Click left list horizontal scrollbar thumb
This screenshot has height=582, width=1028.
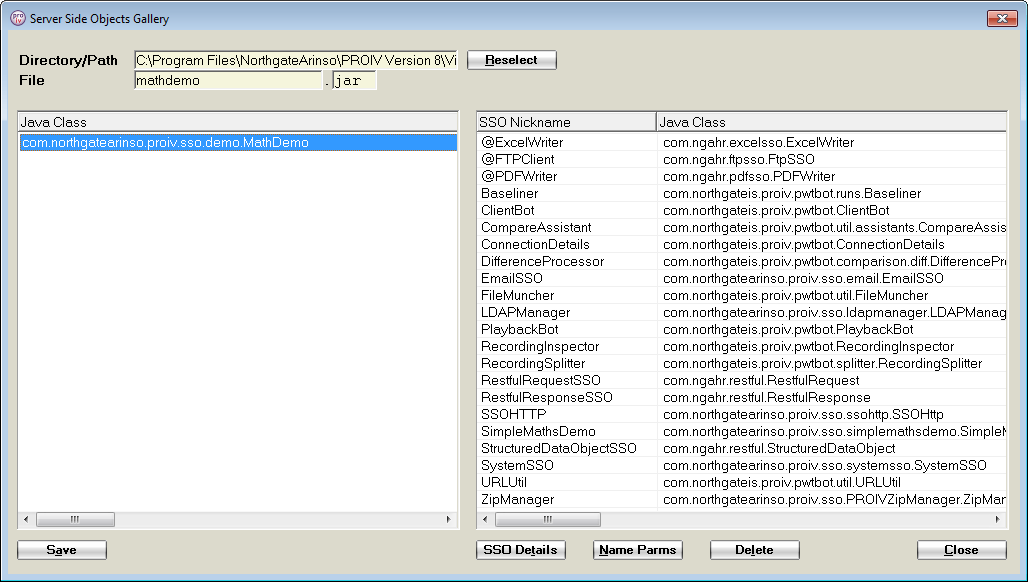click(x=75, y=520)
